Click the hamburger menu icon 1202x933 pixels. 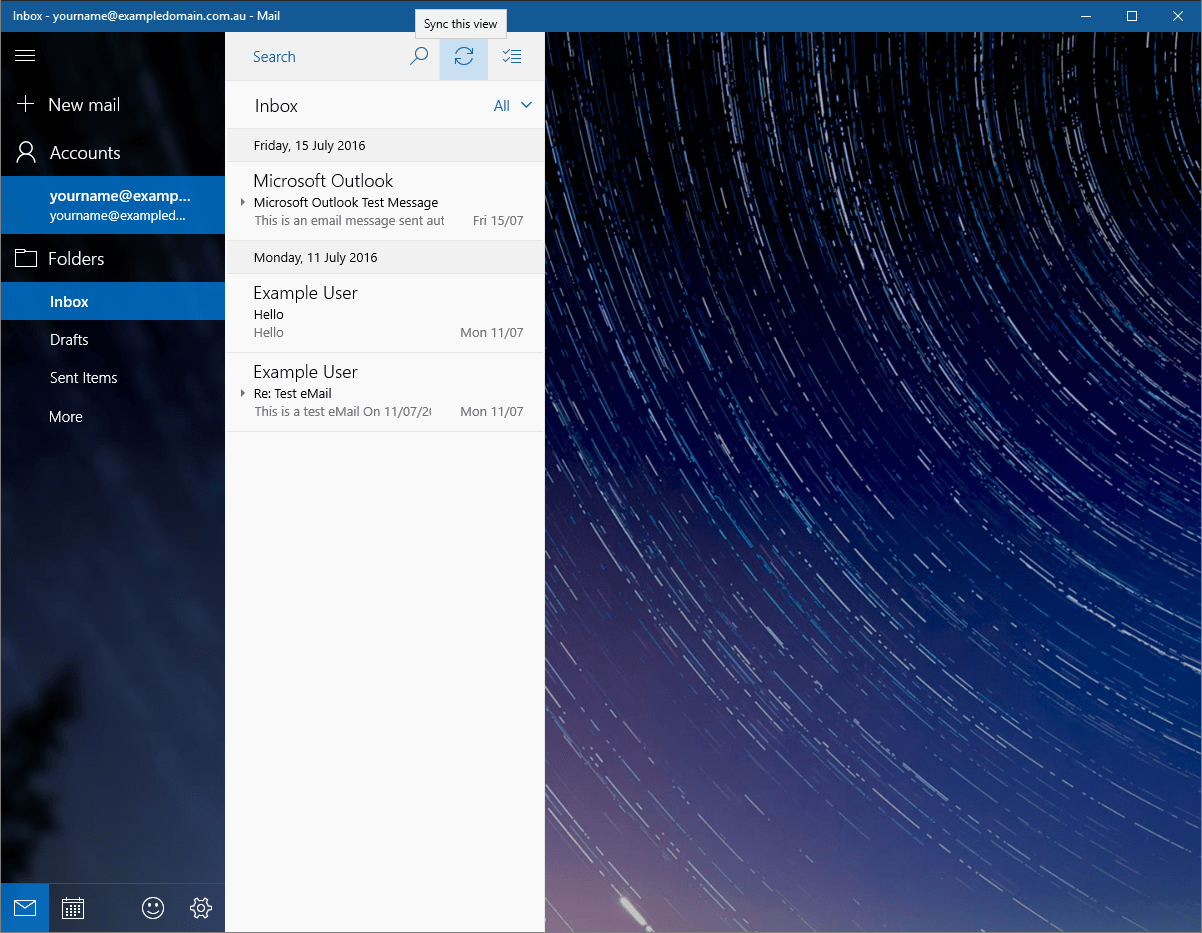point(25,56)
